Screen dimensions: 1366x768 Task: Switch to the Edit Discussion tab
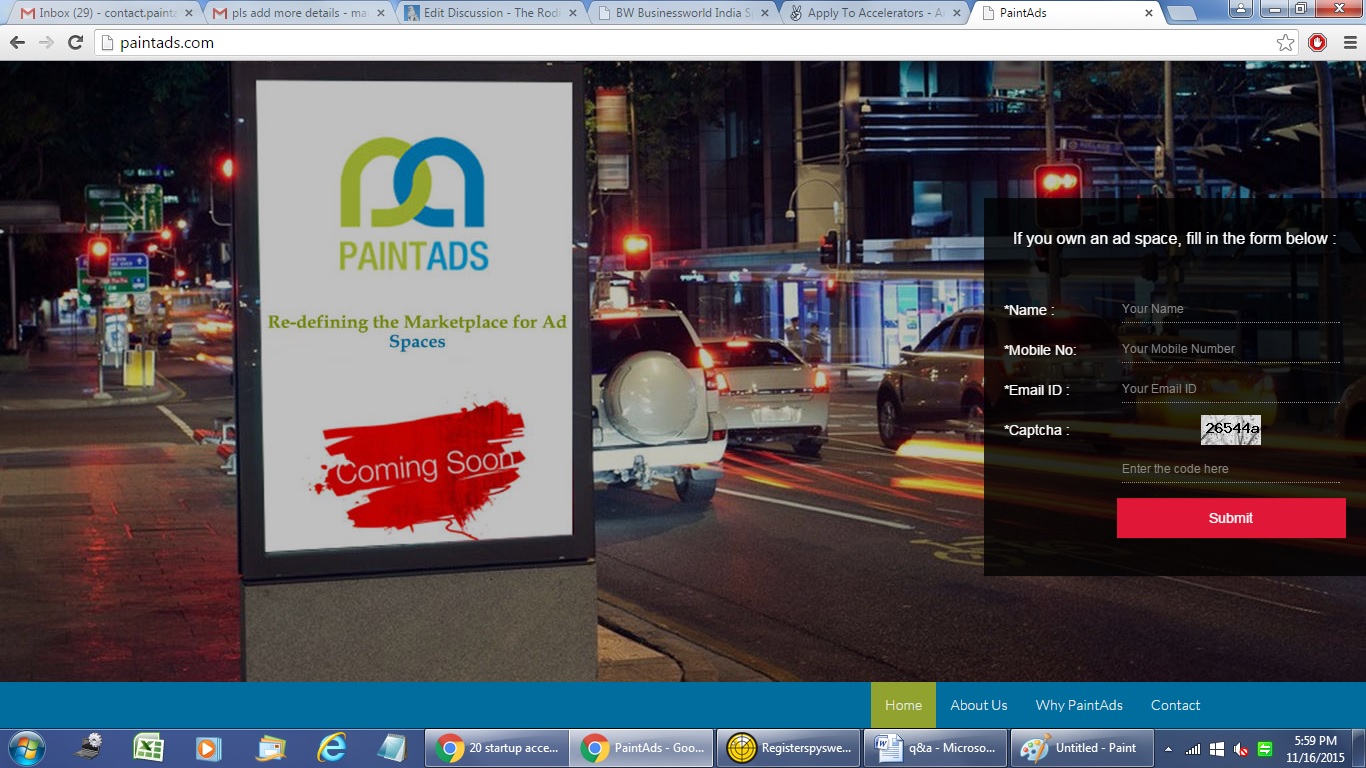click(490, 13)
